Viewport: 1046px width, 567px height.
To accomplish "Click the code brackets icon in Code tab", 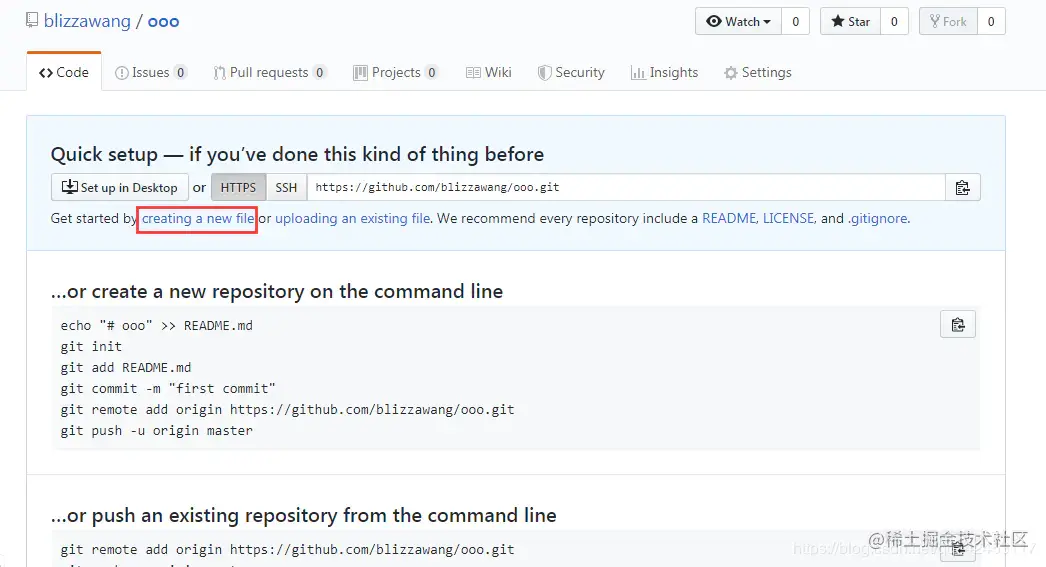I will pyautogui.click(x=45, y=73).
